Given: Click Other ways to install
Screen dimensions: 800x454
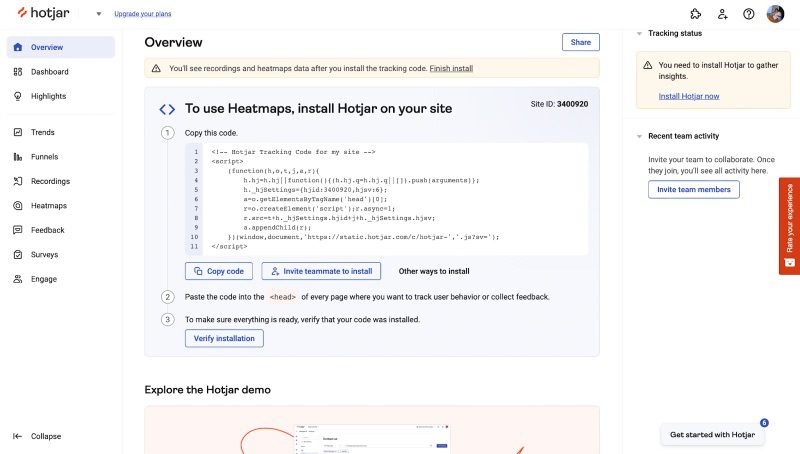Looking at the screenshot, I should pos(434,271).
